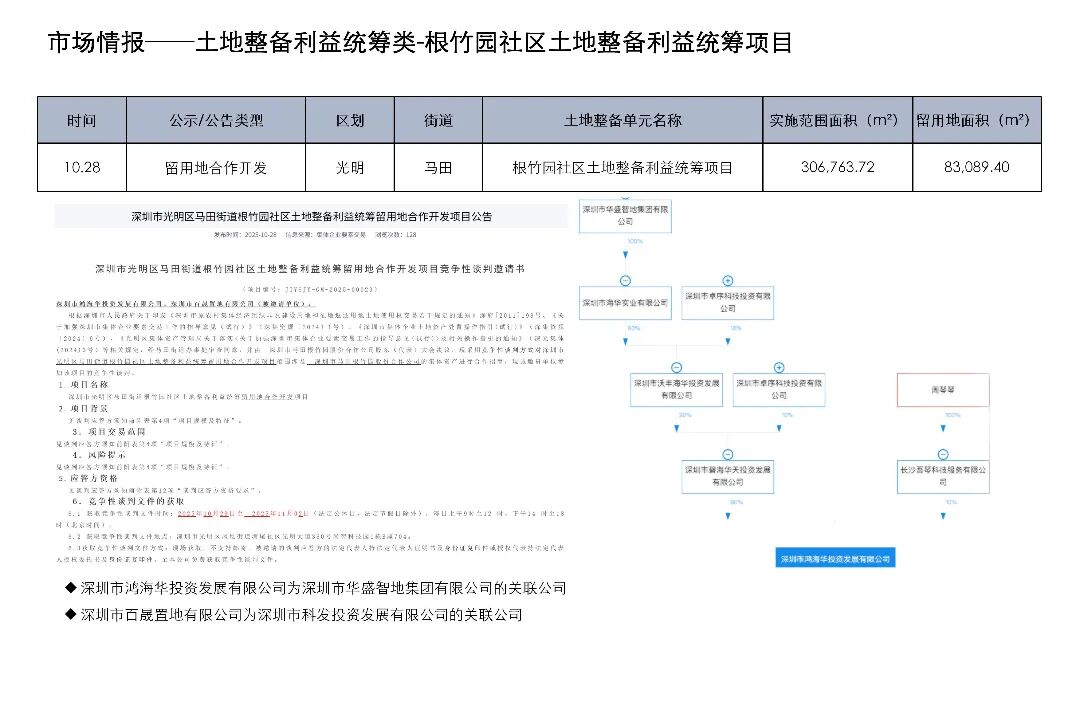The width and height of the screenshot is (1080, 721).
Task: Click the 时间 column header
Action: (82, 120)
